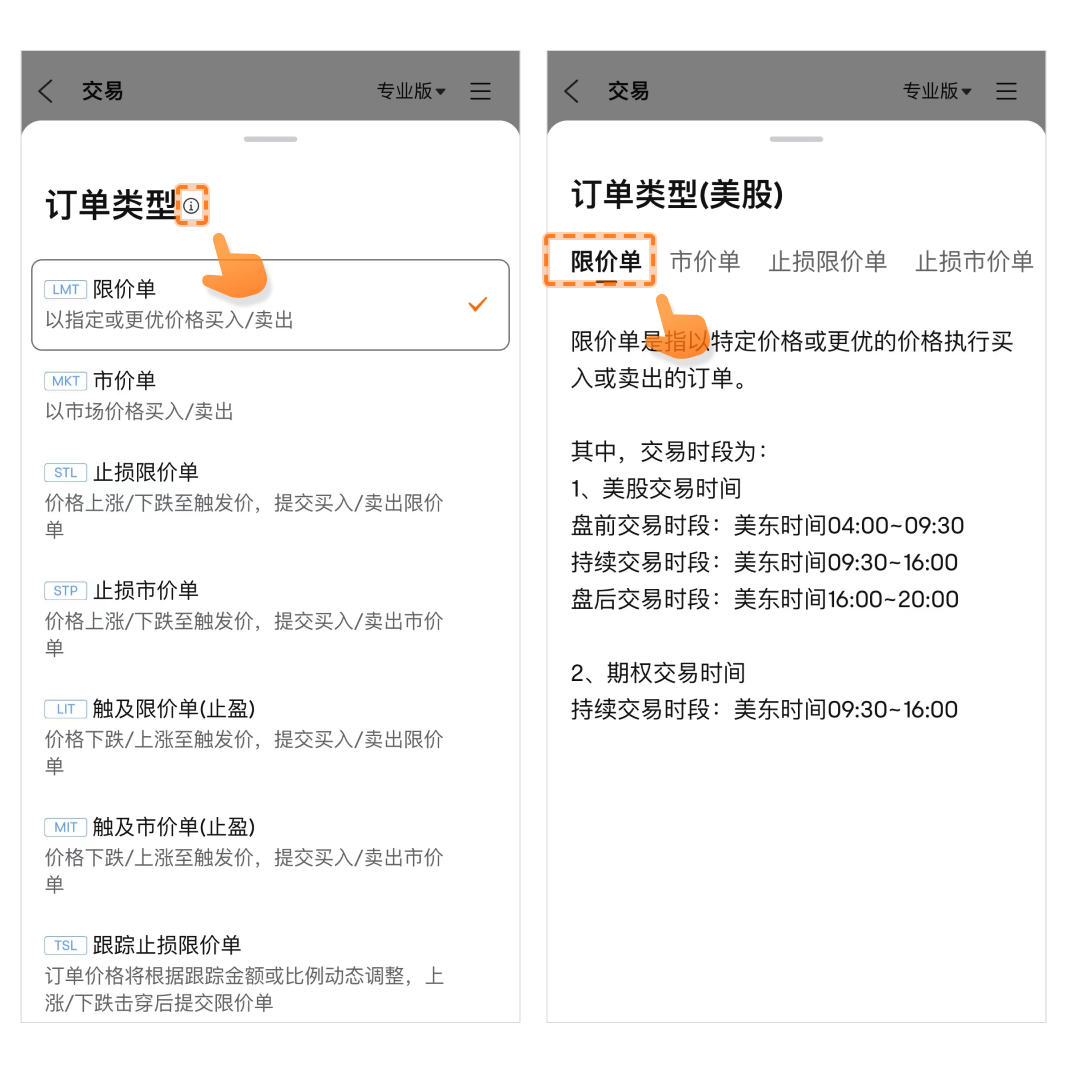Open hamburger menu on left screen

coord(480,91)
